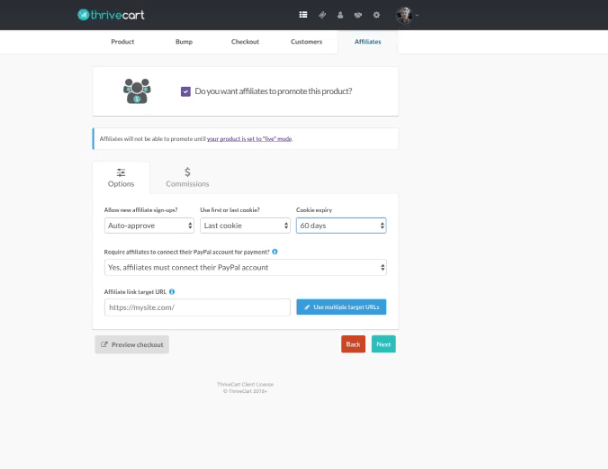Click the 'ThriveCart Client License' footer text
Screen dimensions: 608x469
coord(245,385)
